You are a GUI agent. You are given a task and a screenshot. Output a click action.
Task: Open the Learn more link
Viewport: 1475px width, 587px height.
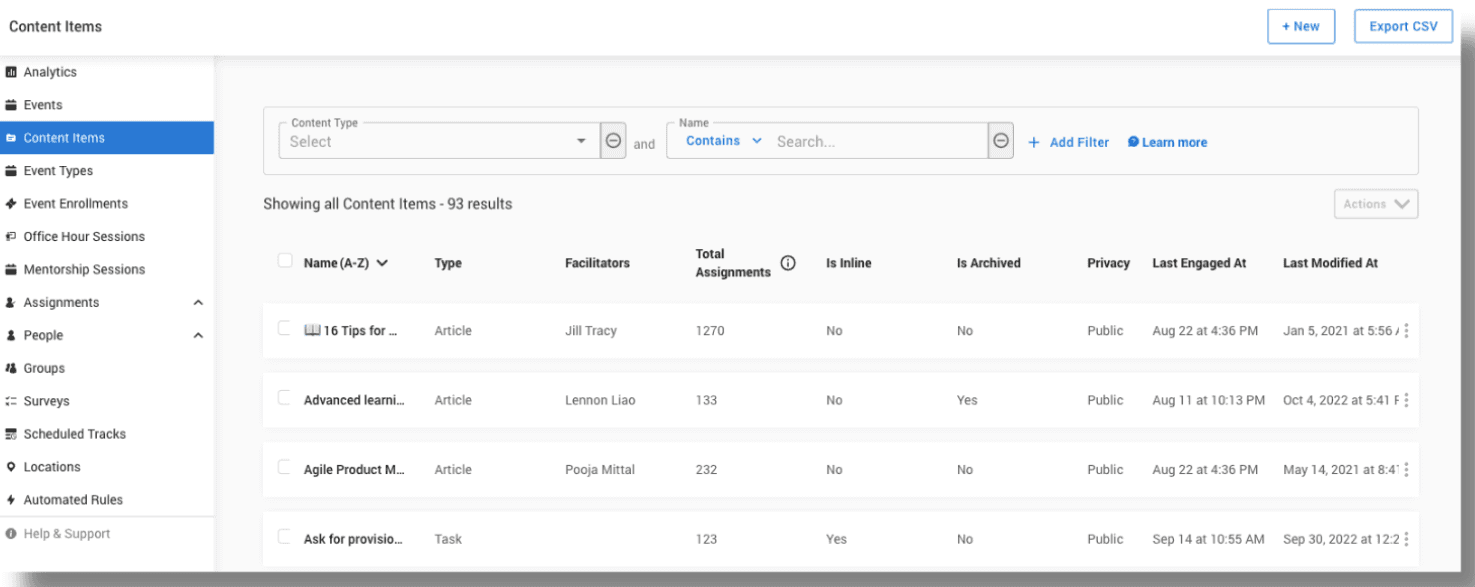click(x=1173, y=143)
